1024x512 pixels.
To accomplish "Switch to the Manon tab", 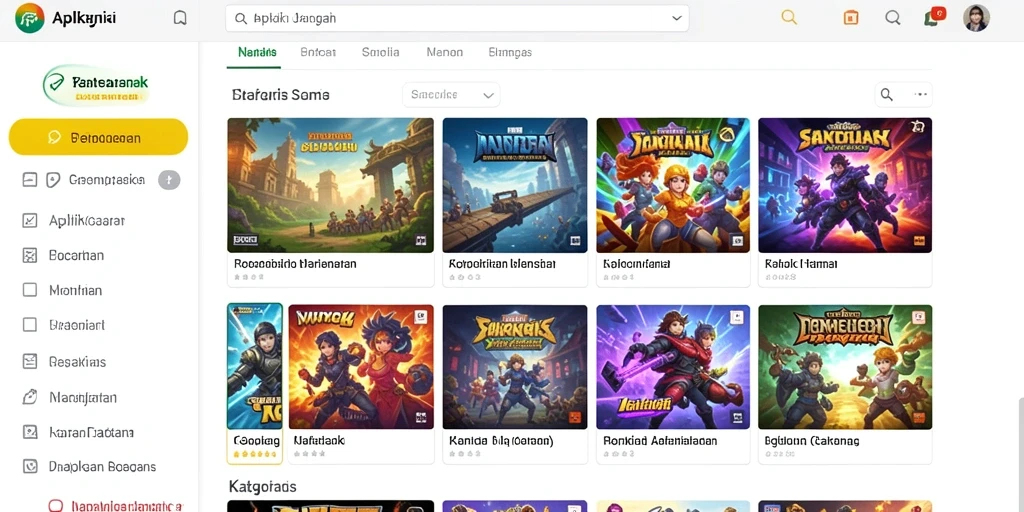I will 445,52.
